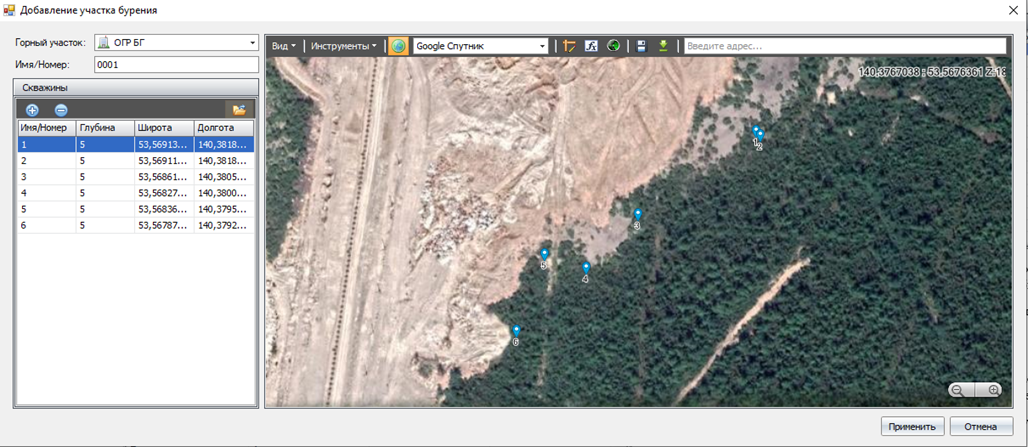This screenshot has height=447, width=1028.
Task: Click the Применить button
Action: [x=912, y=426]
